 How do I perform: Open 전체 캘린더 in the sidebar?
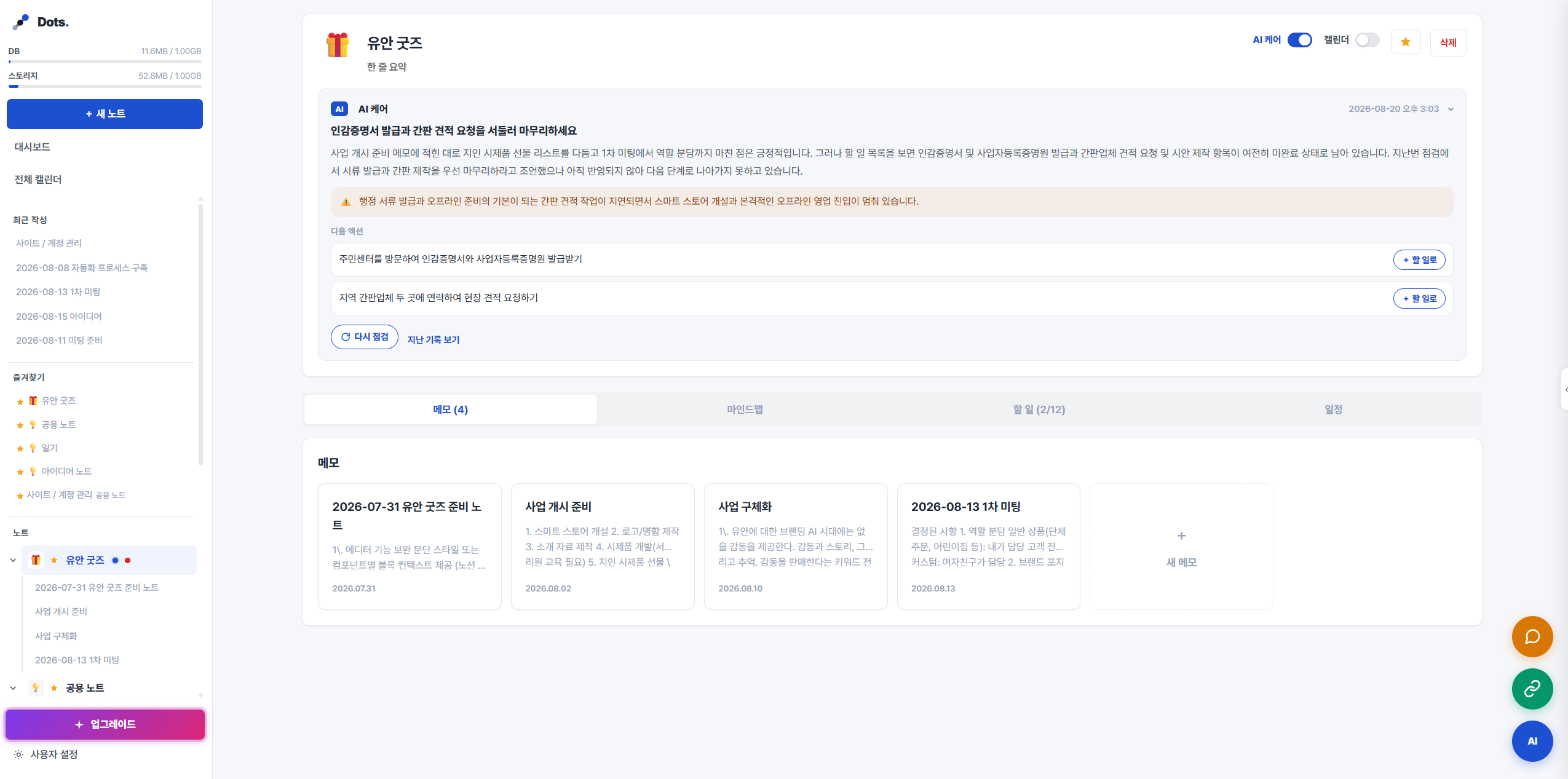38,180
